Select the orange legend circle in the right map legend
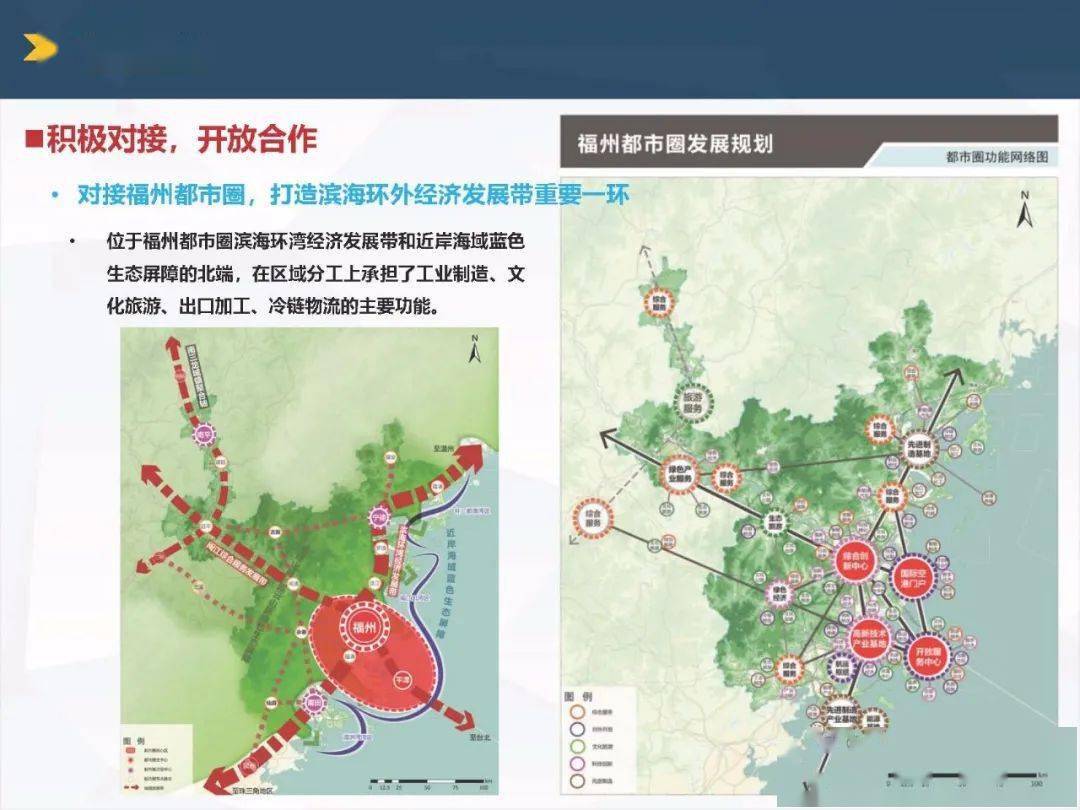 point(578,709)
